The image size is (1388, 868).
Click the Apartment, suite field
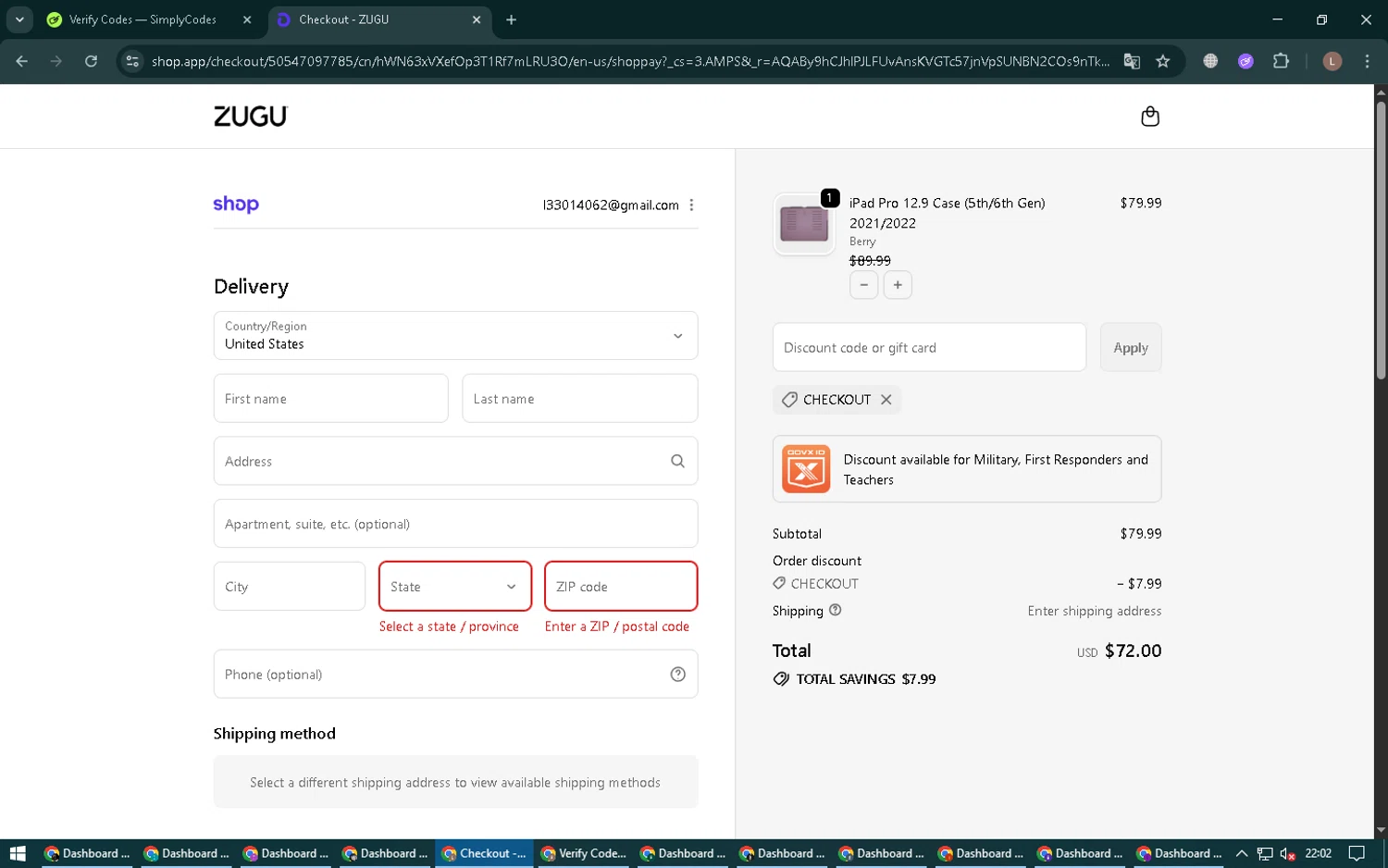coord(455,524)
